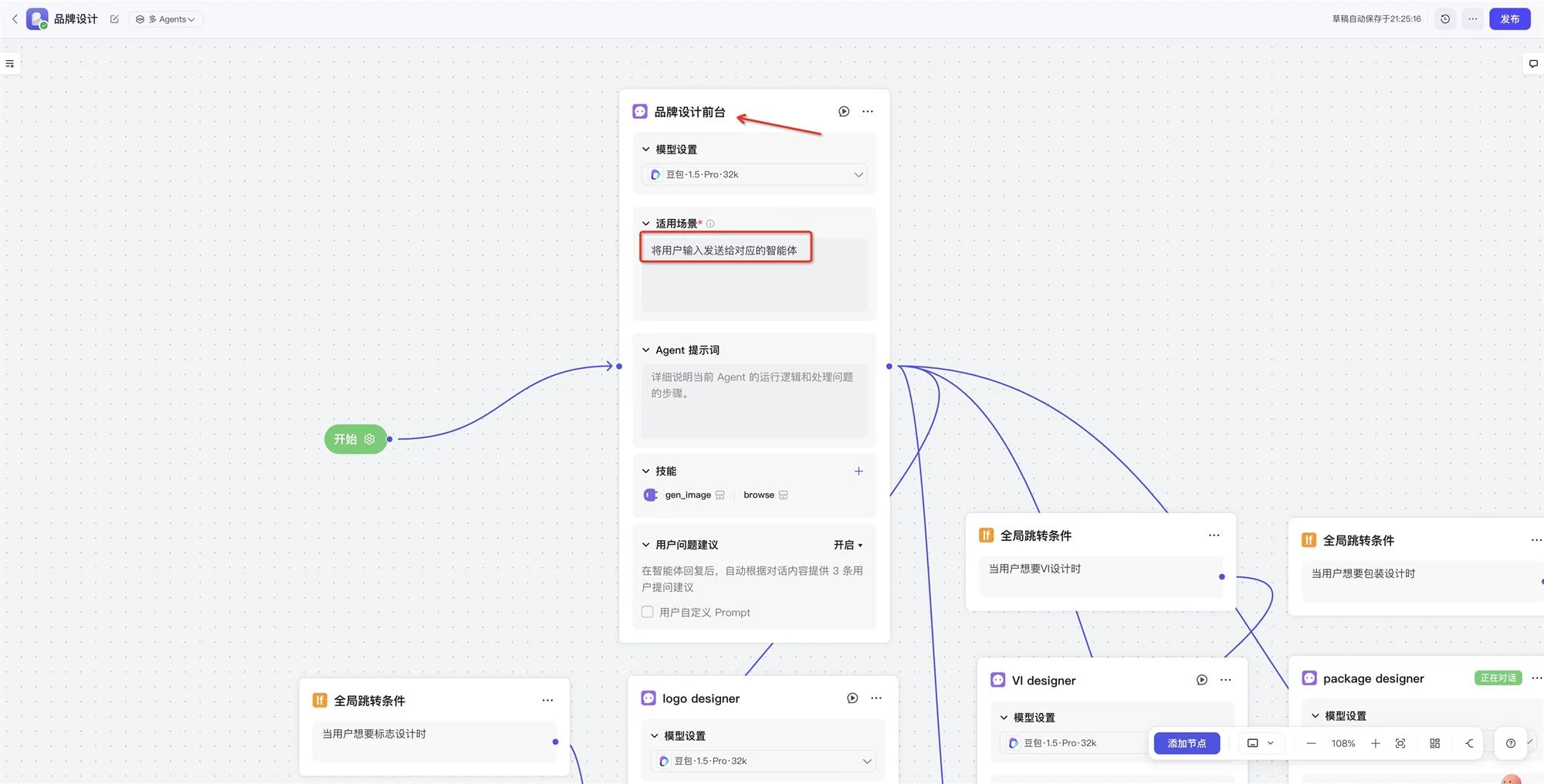Open the layers panel icon on left side
Image resolution: width=1544 pixels, height=784 pixels.
(10, 63)
